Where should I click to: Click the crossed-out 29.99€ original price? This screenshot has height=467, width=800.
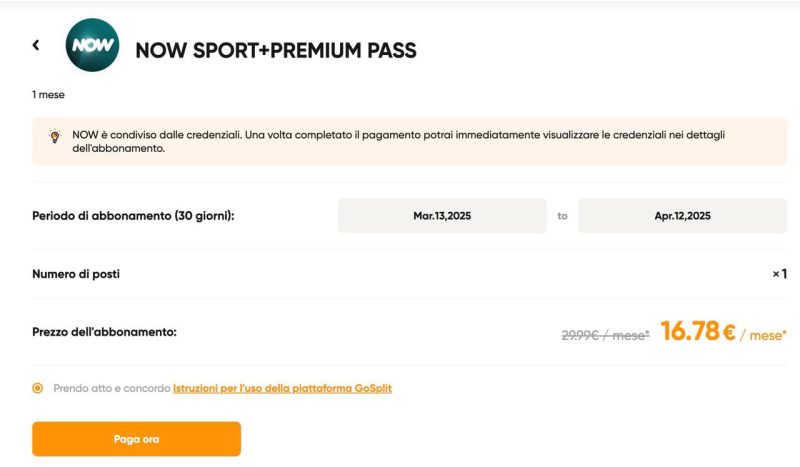pos(604,335)
